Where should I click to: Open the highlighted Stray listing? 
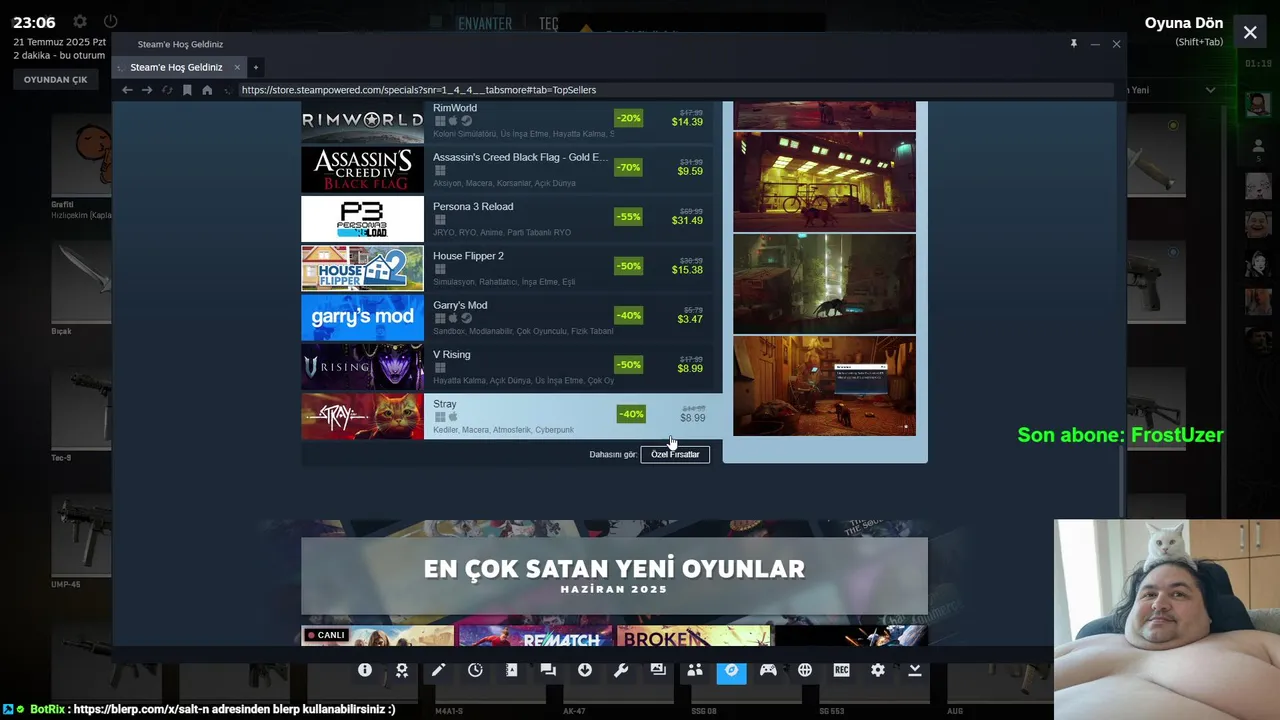511,416
